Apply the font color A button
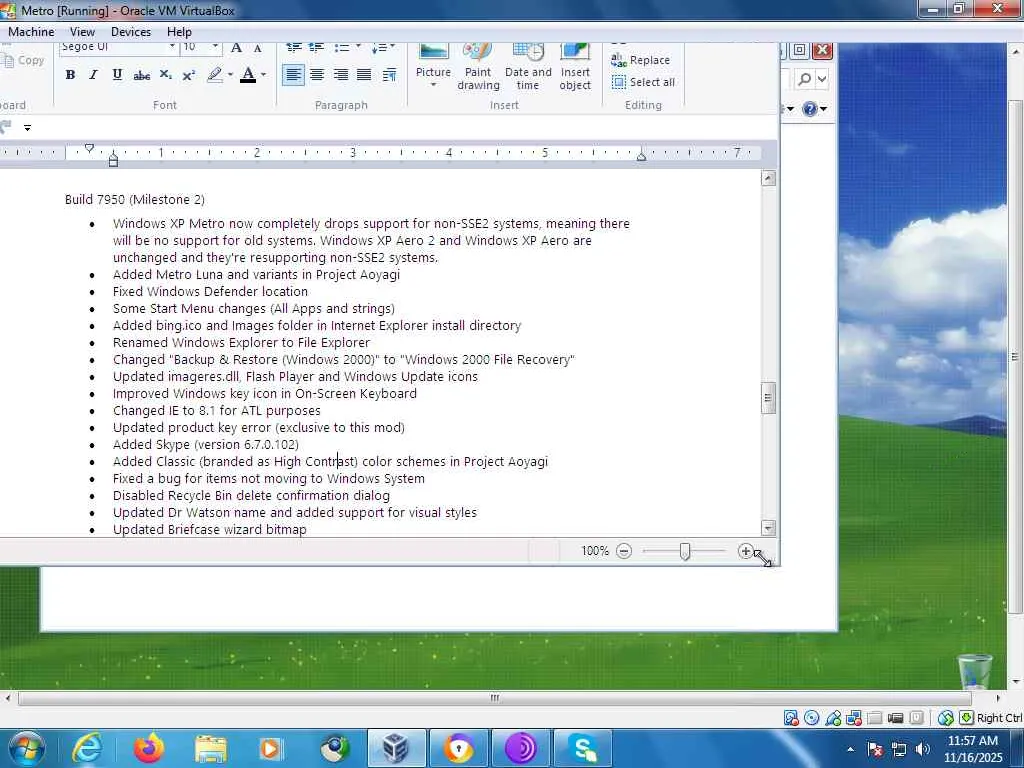The width and height of the screenshot is (1024, 768). (248, 75)
